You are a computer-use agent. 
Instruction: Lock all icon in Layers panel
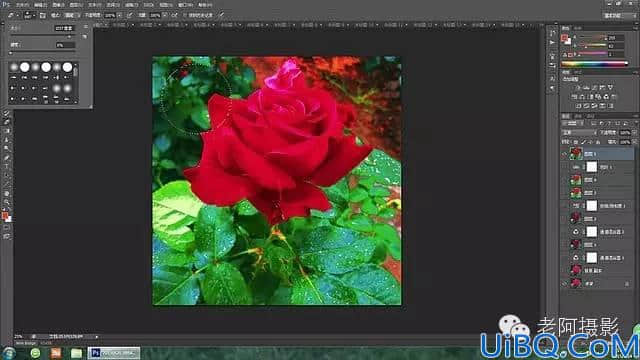point(598,142)
